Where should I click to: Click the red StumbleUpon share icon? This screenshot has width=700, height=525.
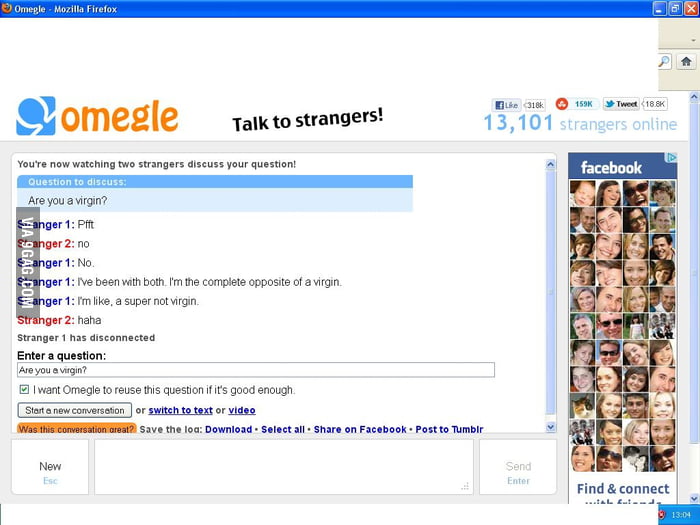[x=562, y=104]
